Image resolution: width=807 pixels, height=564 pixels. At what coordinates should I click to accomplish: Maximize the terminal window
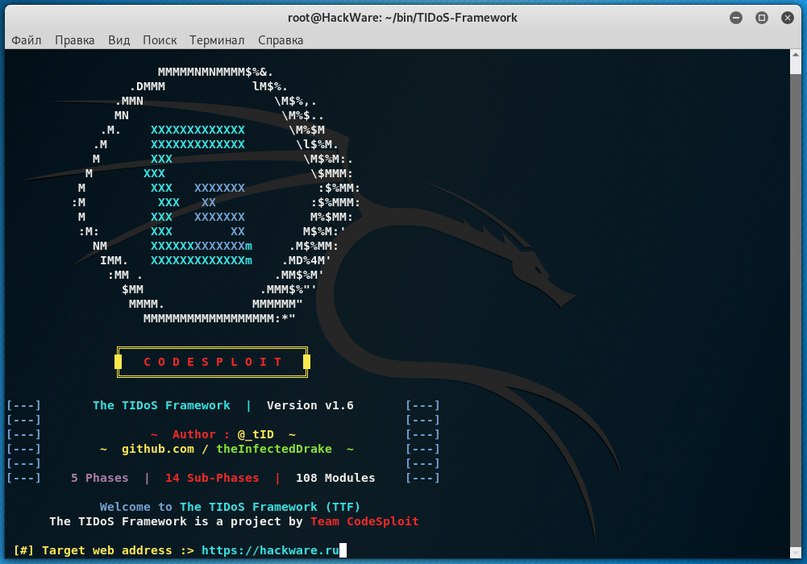tap(762, 18)
